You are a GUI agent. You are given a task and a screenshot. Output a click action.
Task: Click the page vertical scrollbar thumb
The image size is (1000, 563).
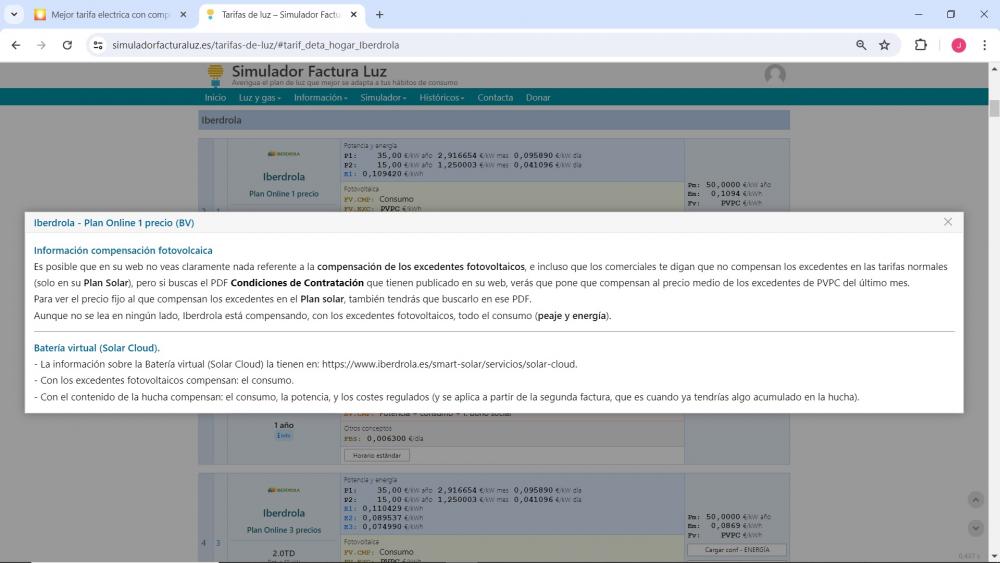[994, 108]
